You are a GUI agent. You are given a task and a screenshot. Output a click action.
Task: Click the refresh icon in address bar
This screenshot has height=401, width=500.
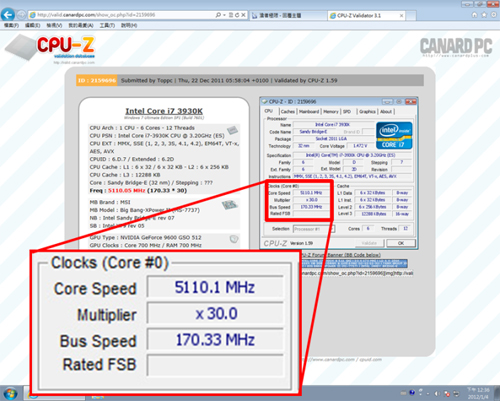coord(237,15)
